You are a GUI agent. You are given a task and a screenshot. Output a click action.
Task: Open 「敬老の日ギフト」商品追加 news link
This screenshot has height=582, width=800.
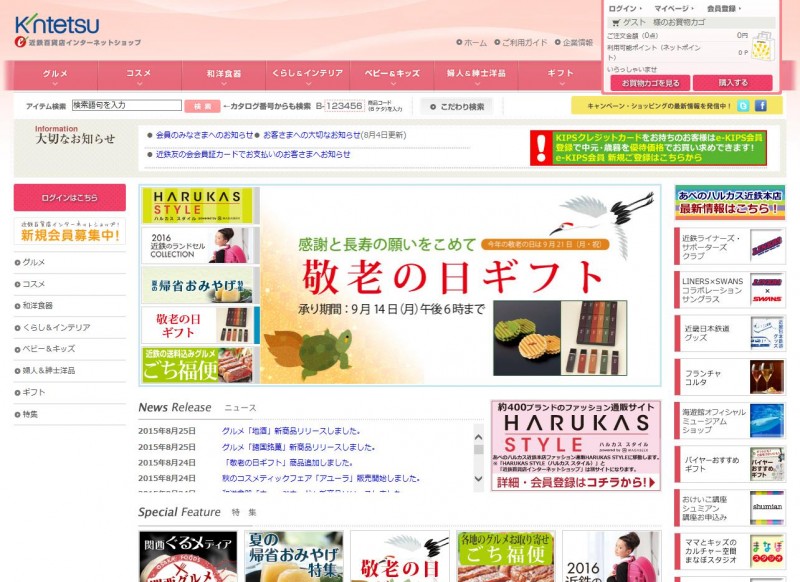pos(288,463)
